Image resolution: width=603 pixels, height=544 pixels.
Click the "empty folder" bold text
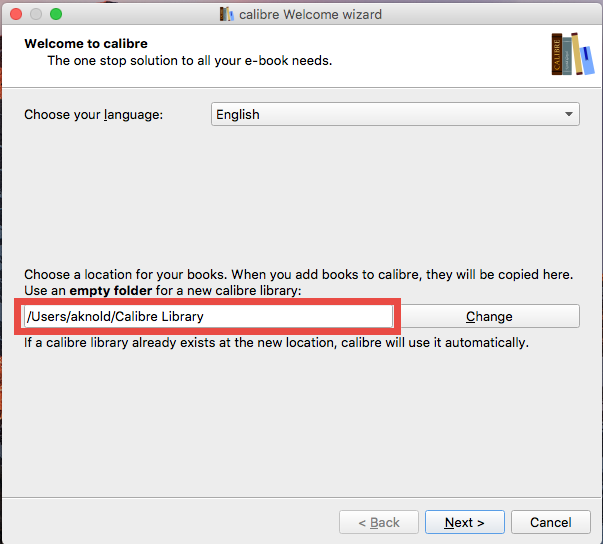(111, 290)
